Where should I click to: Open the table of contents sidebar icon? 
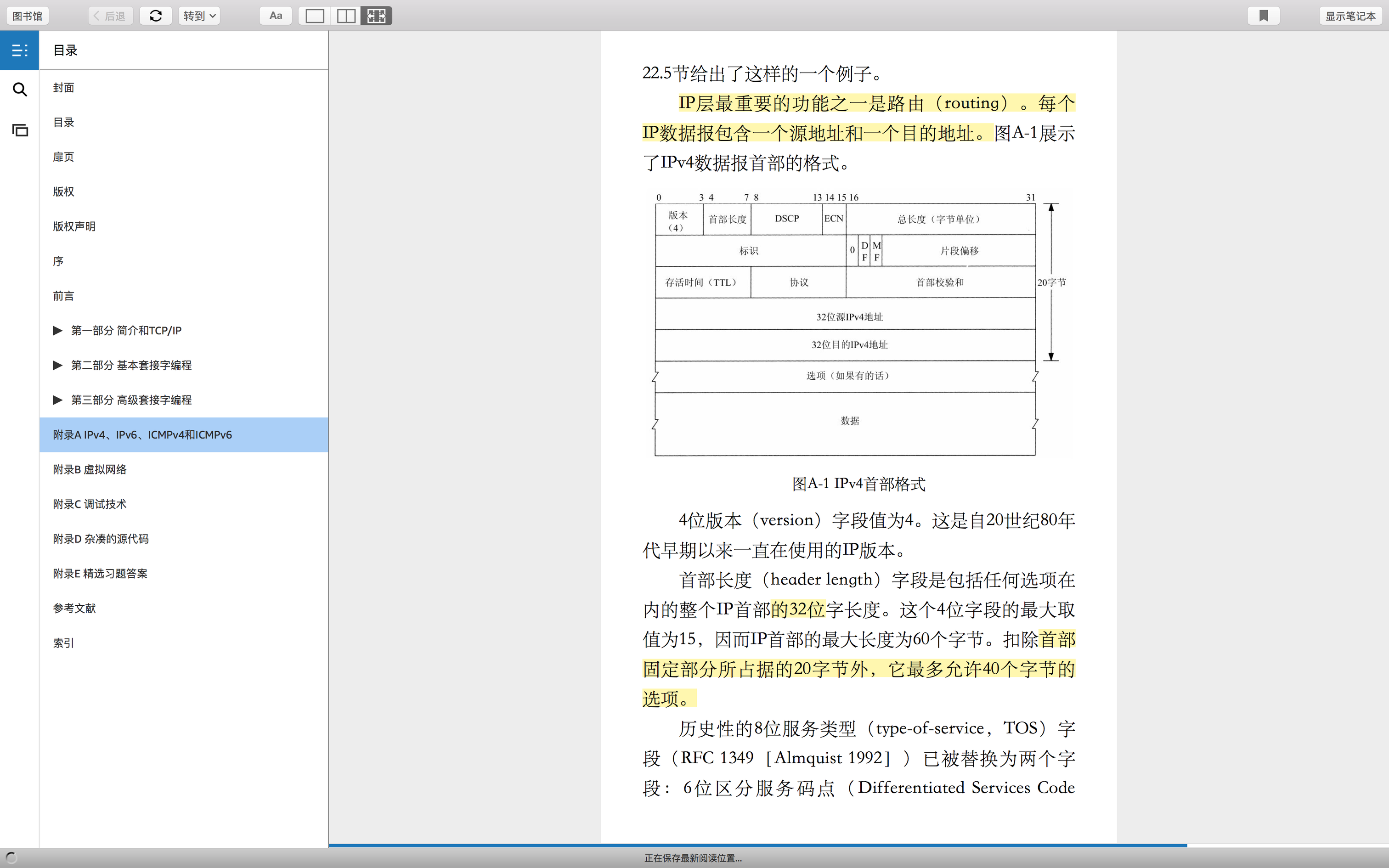pos(19,51)
